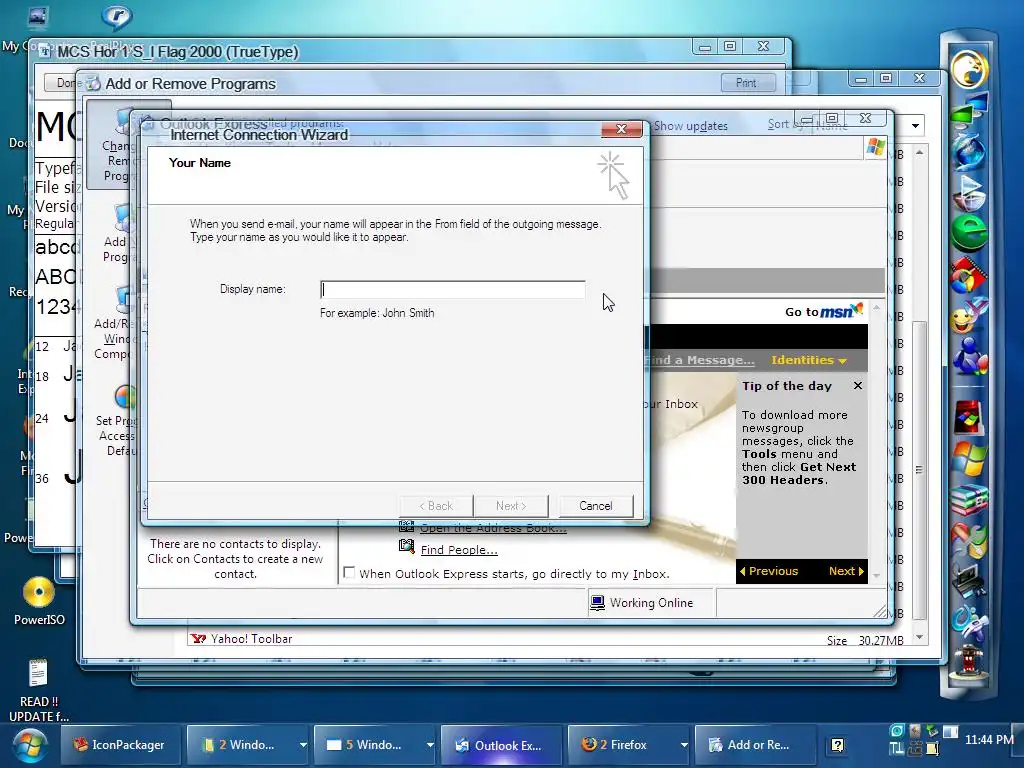Image resolution: width=1024 pixels, height=768 pixels.
Task: Click the teal system tray icon
Action: click(x=897, y=731)
